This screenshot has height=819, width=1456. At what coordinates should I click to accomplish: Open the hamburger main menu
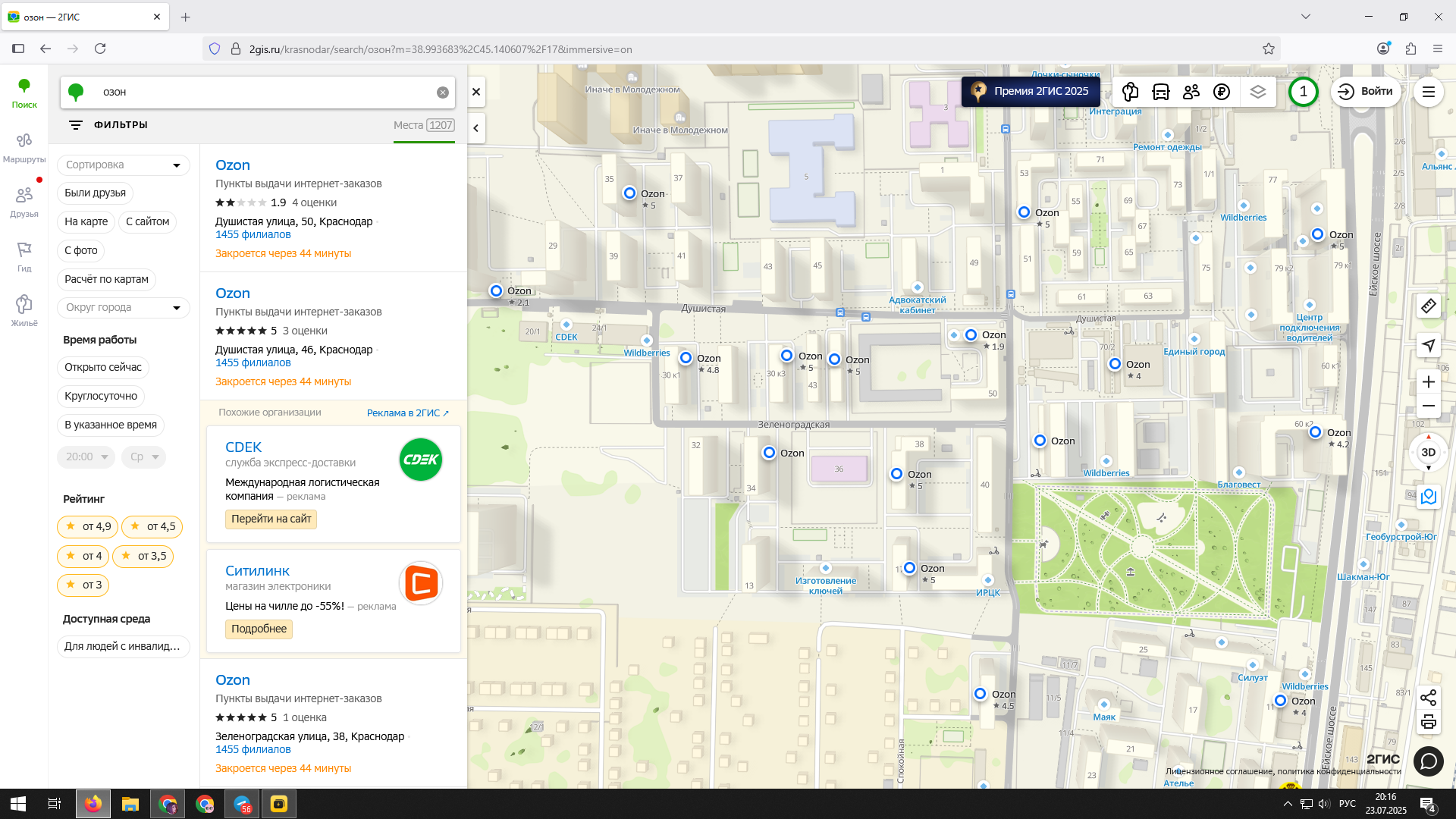1428,92
